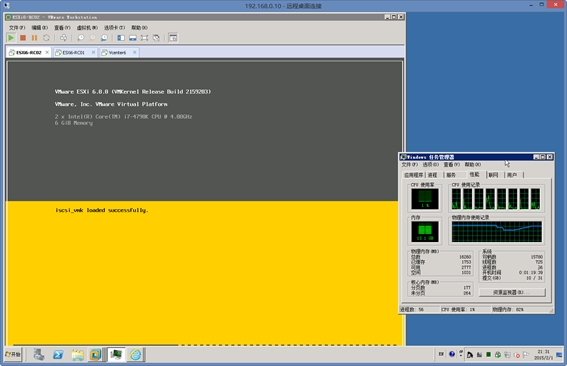
Task: Open Server Manager from the taskbar
Action: [39, 354]
